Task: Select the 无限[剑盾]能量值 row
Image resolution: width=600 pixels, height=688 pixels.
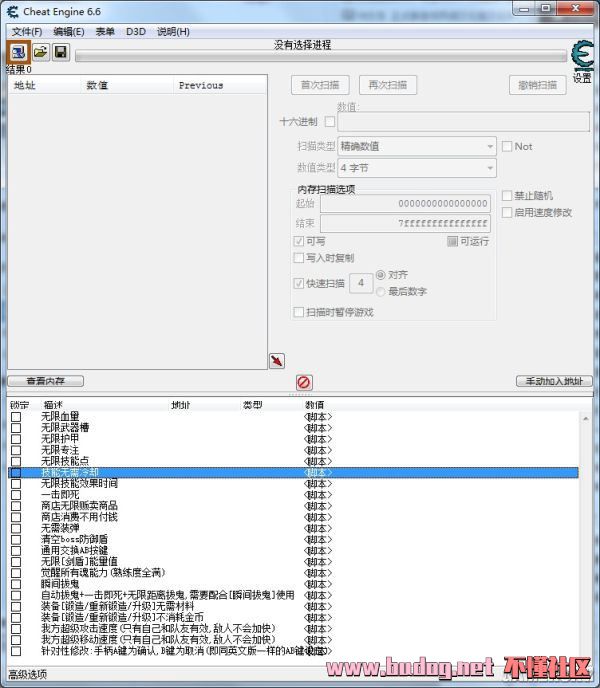Action: [293, 562]
